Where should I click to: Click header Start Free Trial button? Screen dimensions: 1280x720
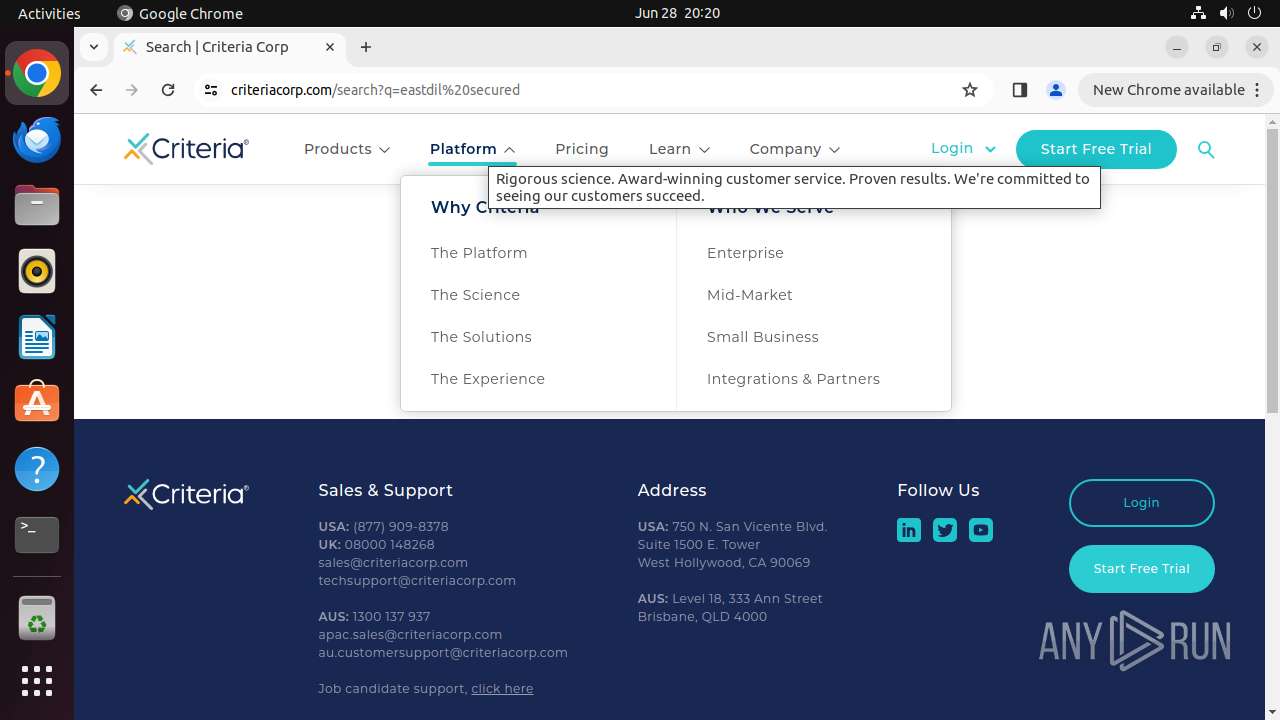[1096, 149]
